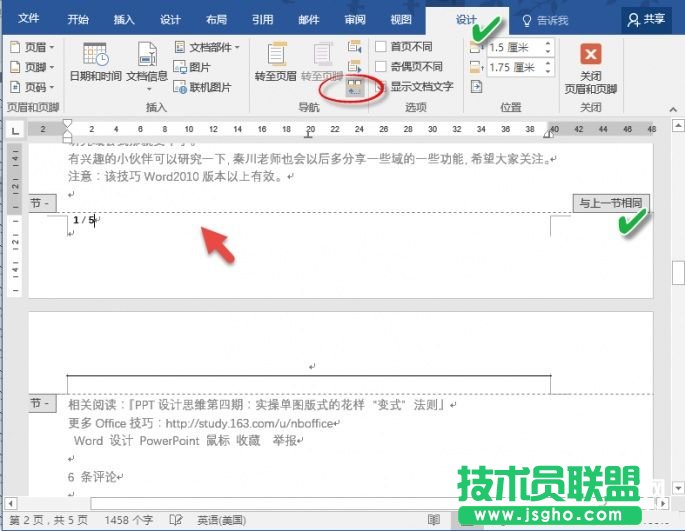This screenshot has height=531, width=685.
Task: Click 关闭页眉和页脚 (Close Header and Footer)
Action: click(x=590, y=66)
